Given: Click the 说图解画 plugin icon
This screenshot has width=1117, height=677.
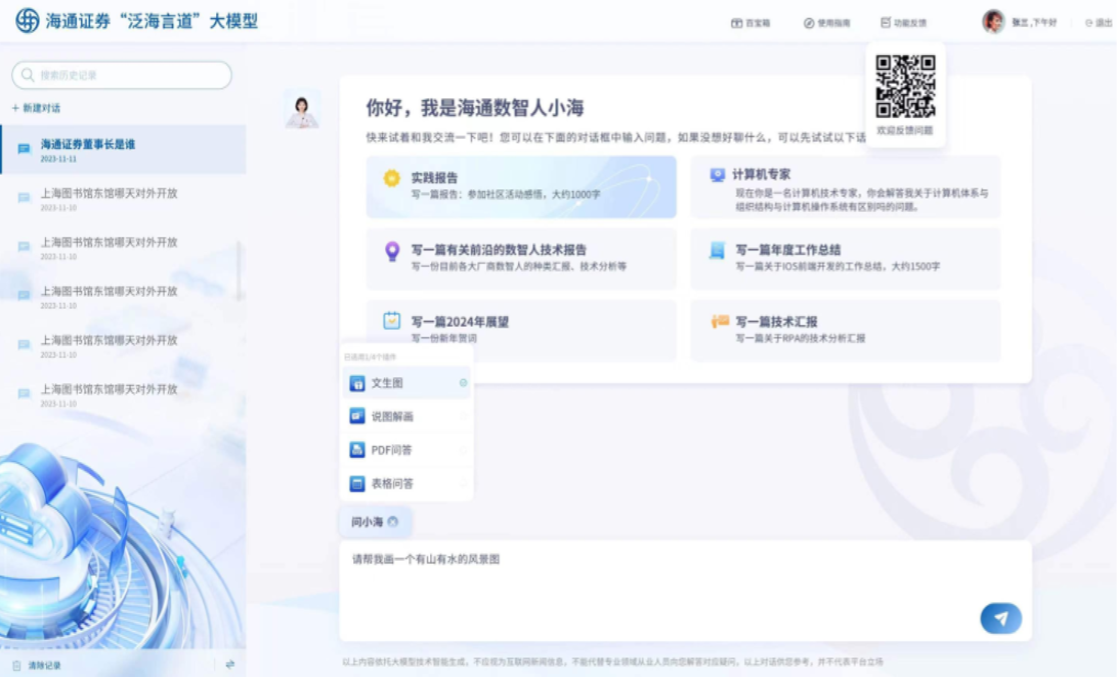Looking at the screenshot, I should click(x=357, y=416).
